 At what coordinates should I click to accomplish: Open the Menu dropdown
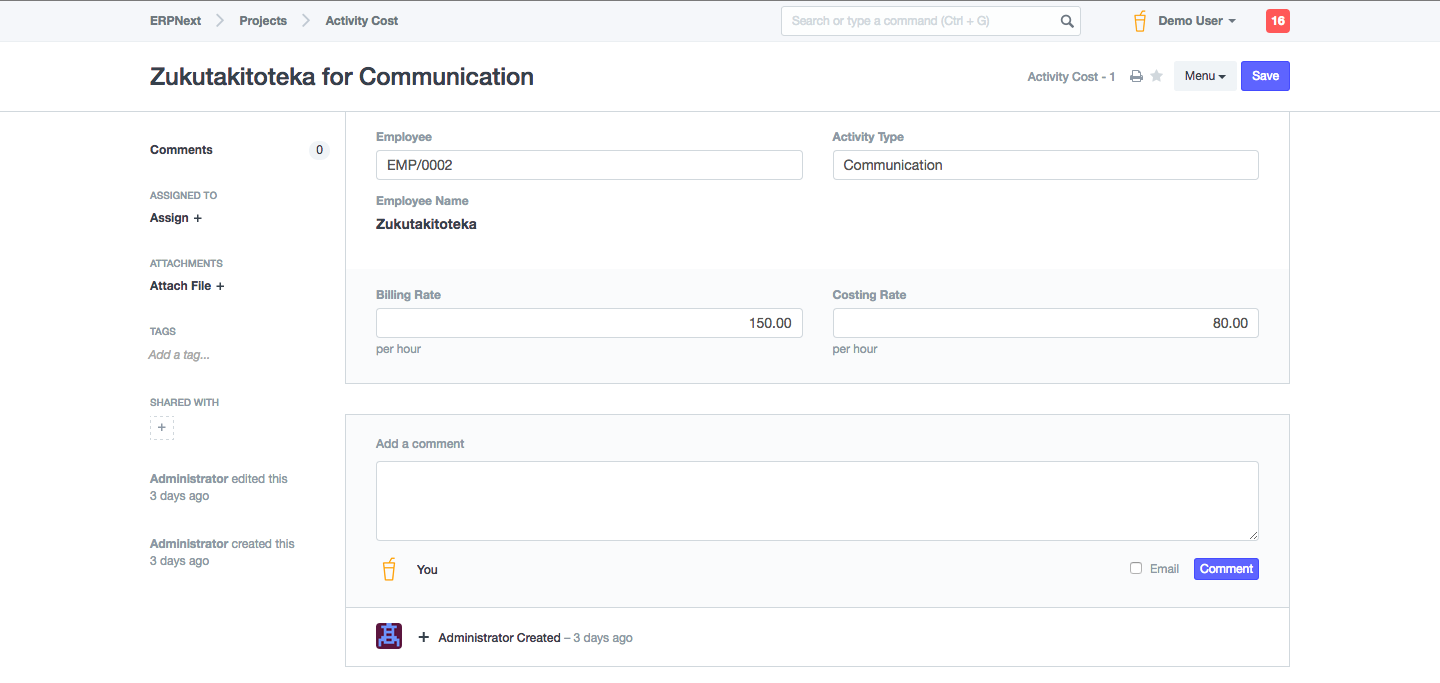(1204, 76)
